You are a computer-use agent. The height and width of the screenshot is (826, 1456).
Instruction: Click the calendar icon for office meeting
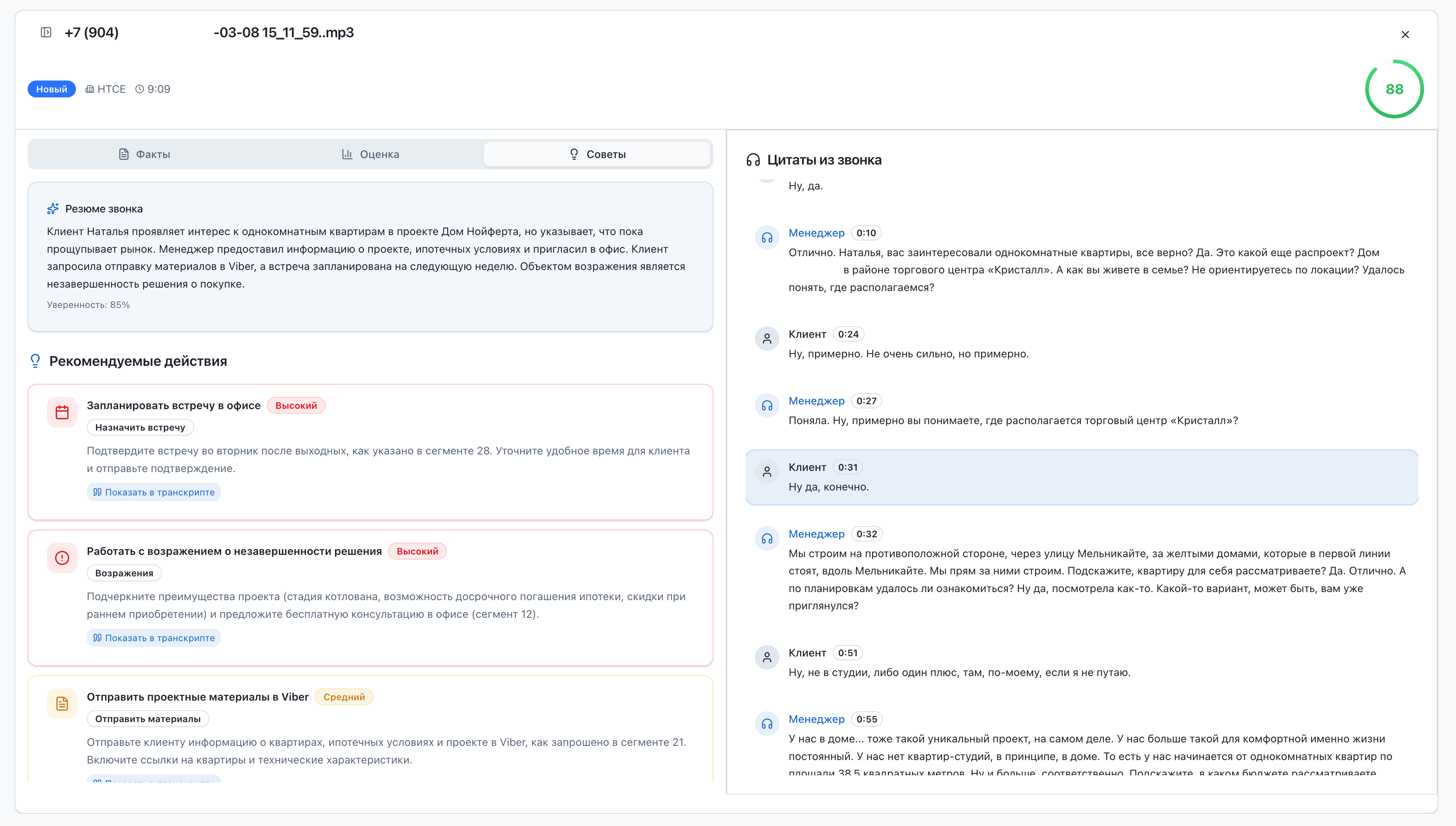[62, 412]
